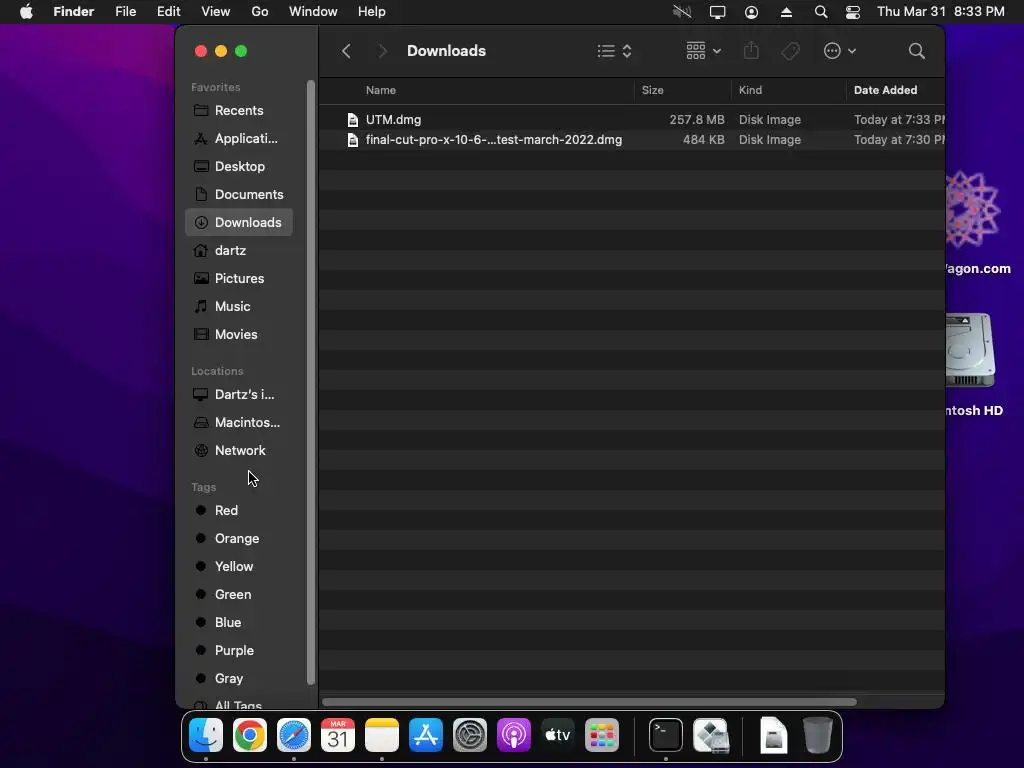Select Music in the sidebar
The width and height of the screenshot is (1024, 768).
click(x=239, y=307)
